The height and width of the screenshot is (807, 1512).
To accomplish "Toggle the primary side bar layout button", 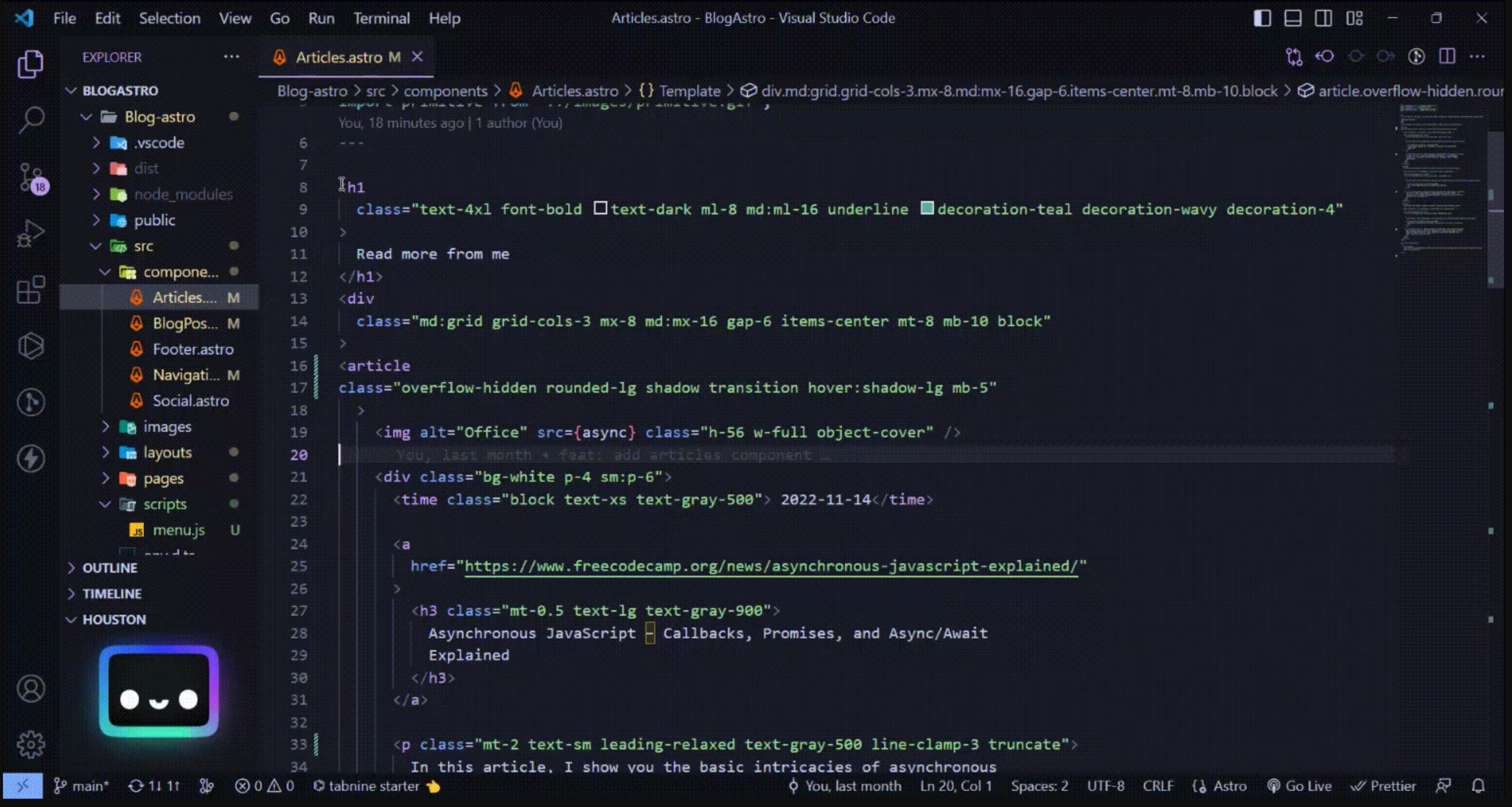I will point(1262,18).
